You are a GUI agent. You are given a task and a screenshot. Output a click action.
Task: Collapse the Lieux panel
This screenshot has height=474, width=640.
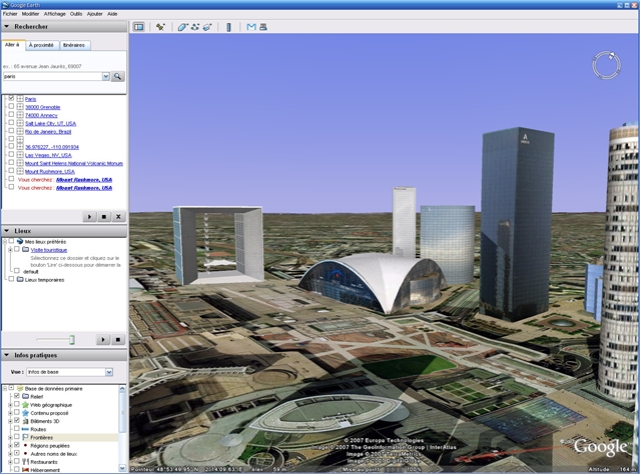pyautogui.click(x=7, y=231)
